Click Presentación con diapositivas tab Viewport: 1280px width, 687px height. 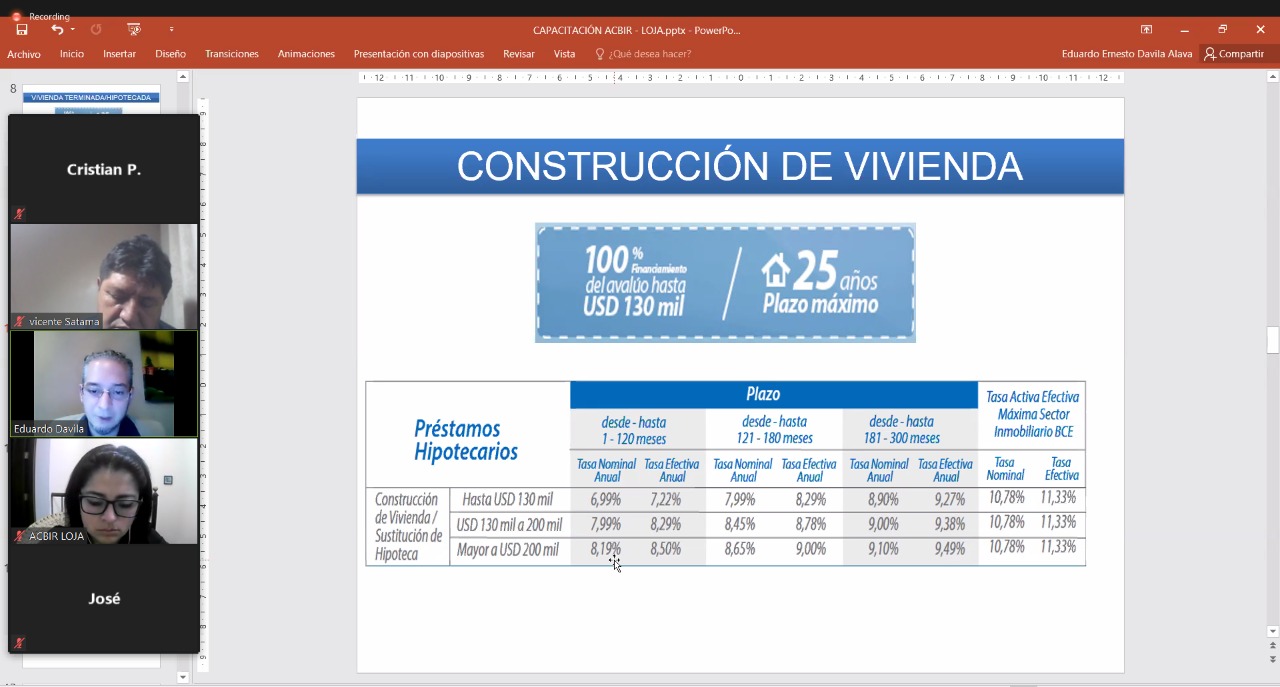[x=419, y=53]
